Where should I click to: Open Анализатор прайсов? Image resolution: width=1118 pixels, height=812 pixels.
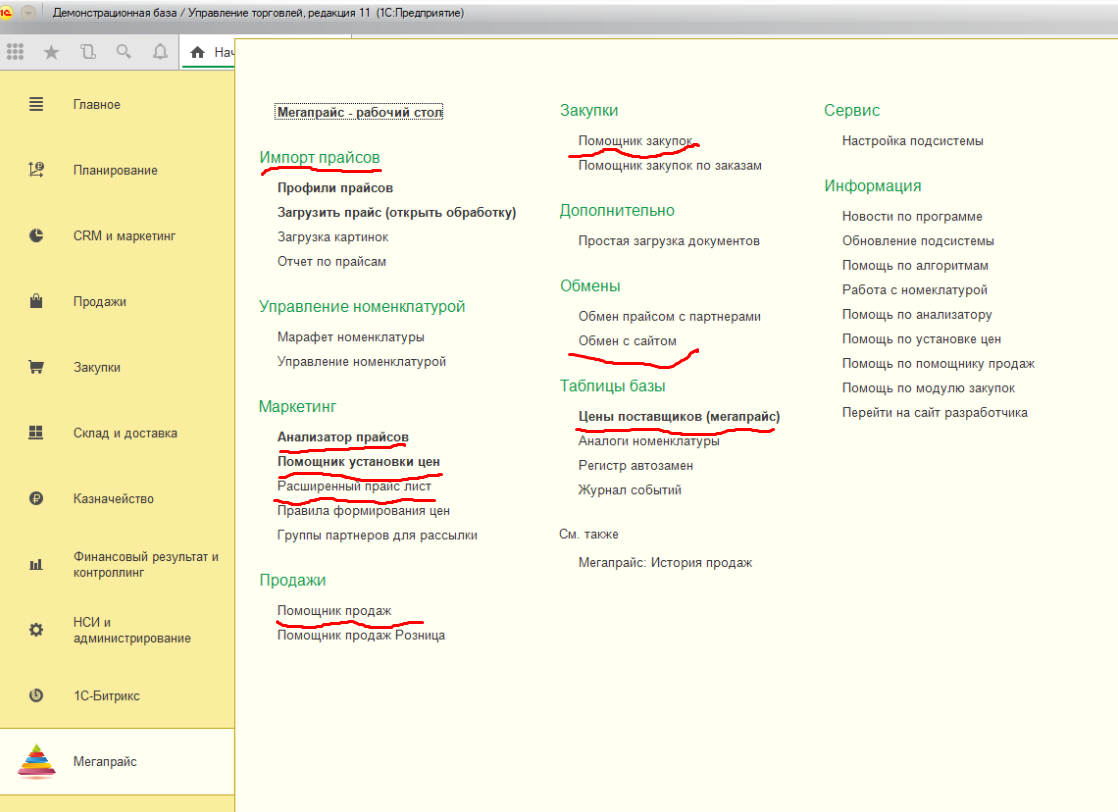point(342,437)
